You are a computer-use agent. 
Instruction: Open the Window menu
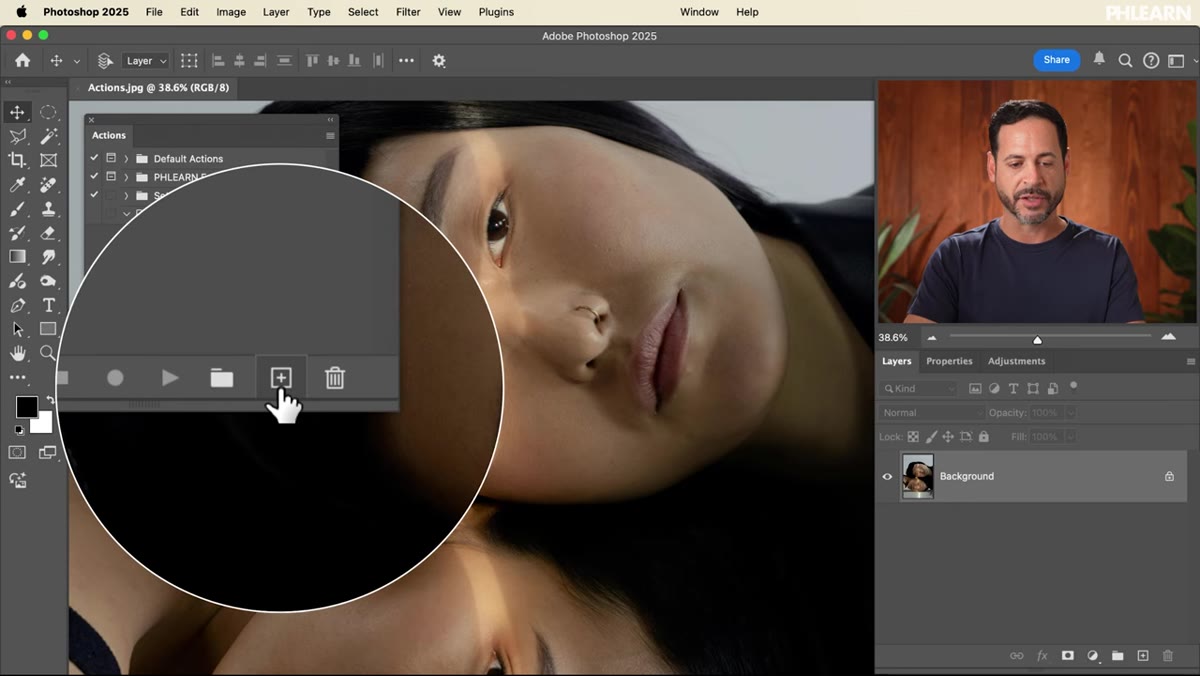(699, 12)
